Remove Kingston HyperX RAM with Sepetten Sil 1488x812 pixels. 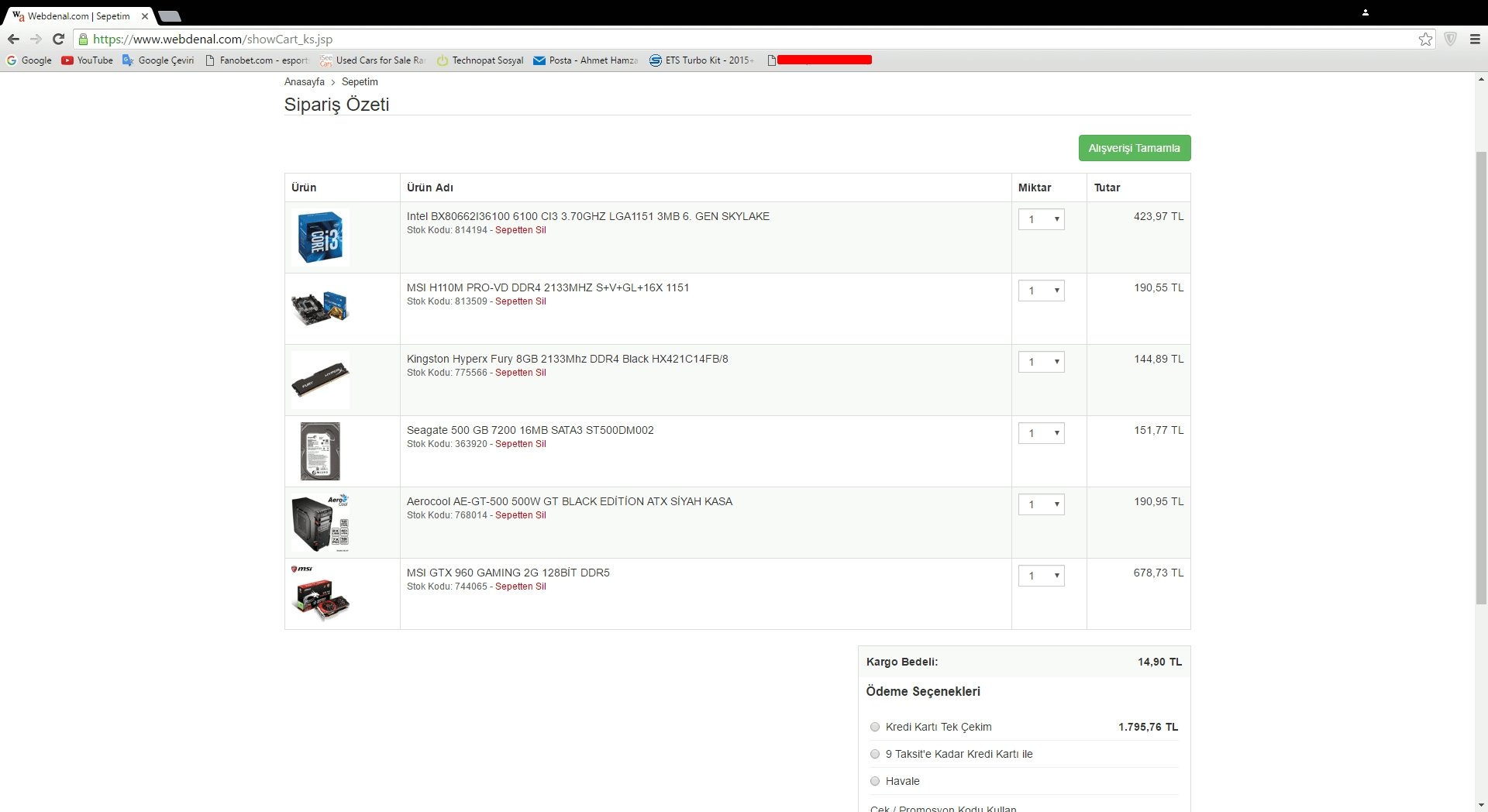tap(521, 373)
